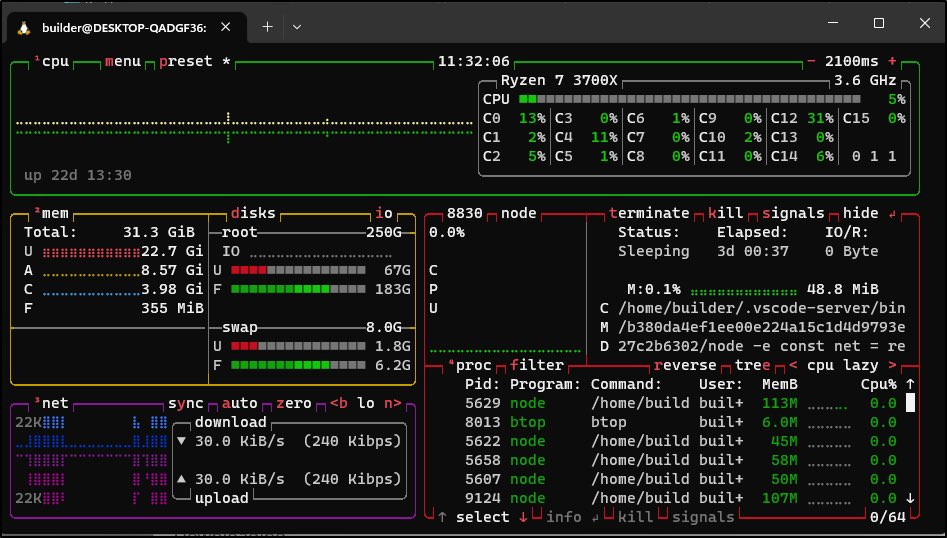This screenshot has height=538, width=947.
Task: Open signals in the process detail header
Action: [x=793, y=214]
